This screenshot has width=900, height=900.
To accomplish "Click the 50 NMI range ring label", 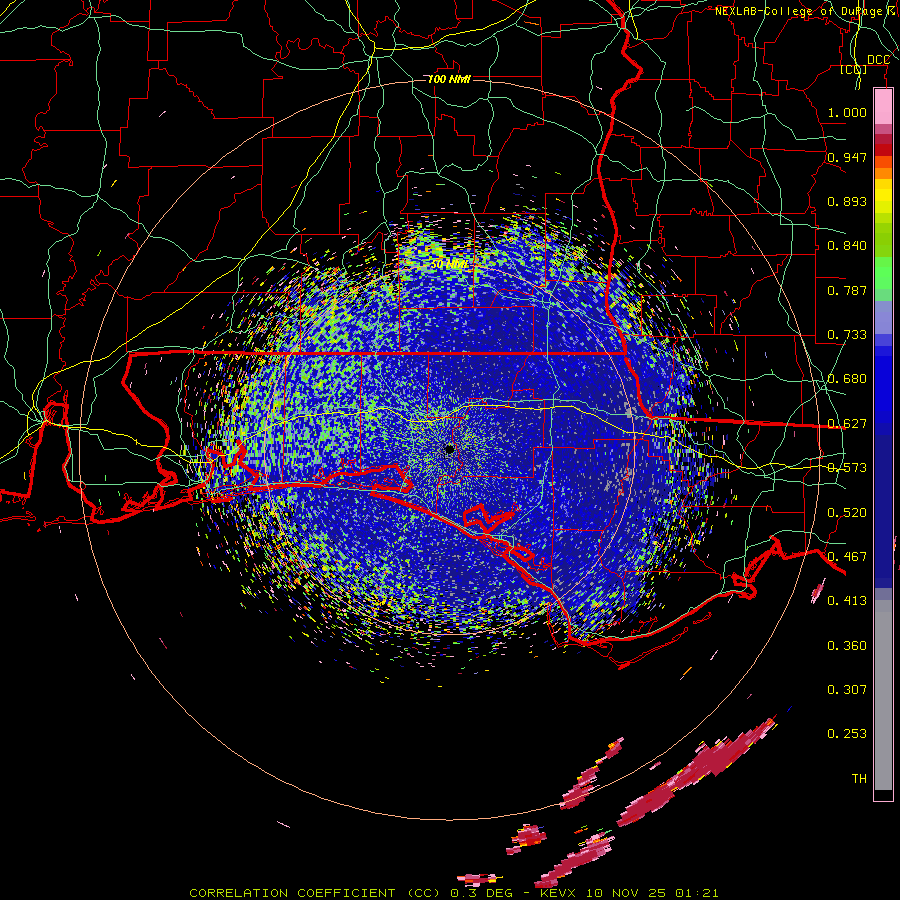I will click(x=449, y=265).
